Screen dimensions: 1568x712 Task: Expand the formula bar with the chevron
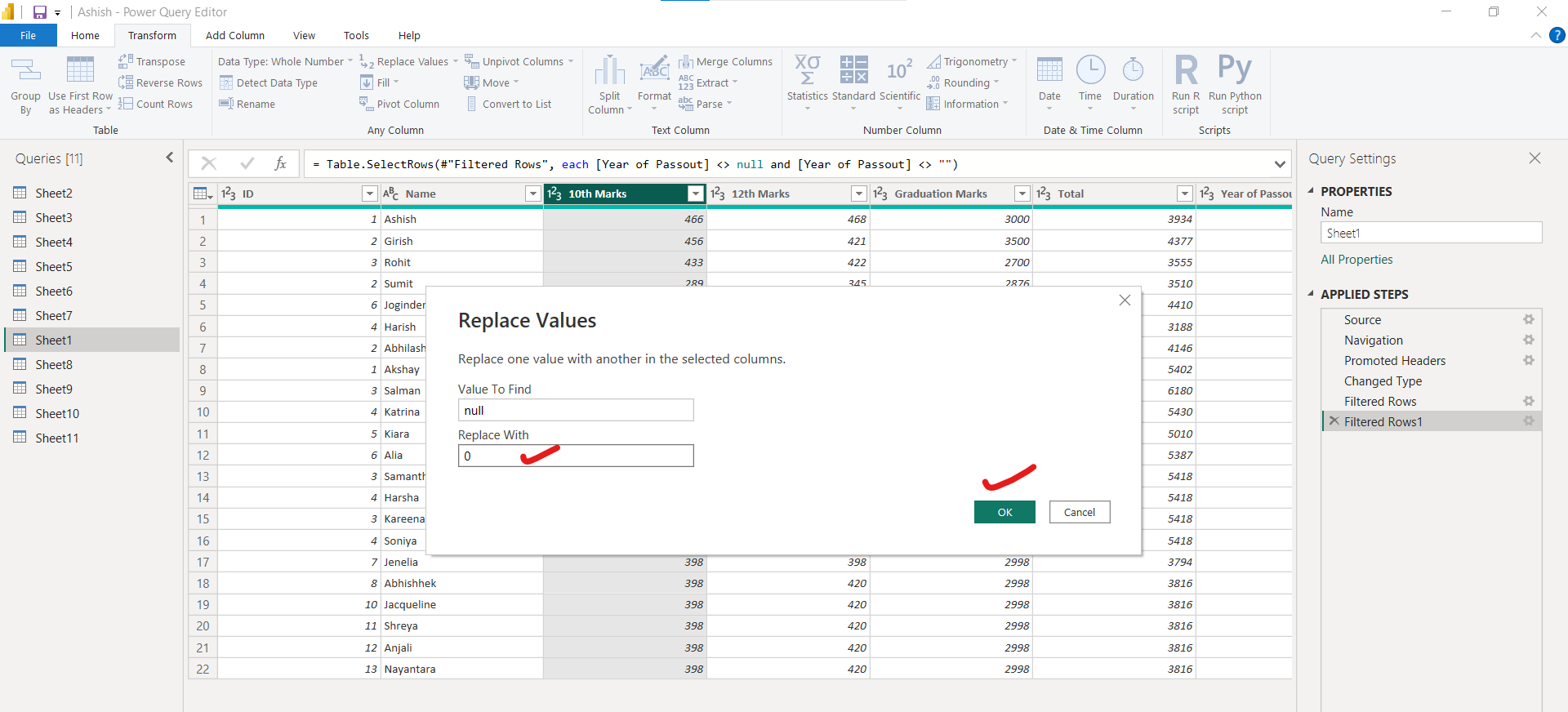[1279, 164]
